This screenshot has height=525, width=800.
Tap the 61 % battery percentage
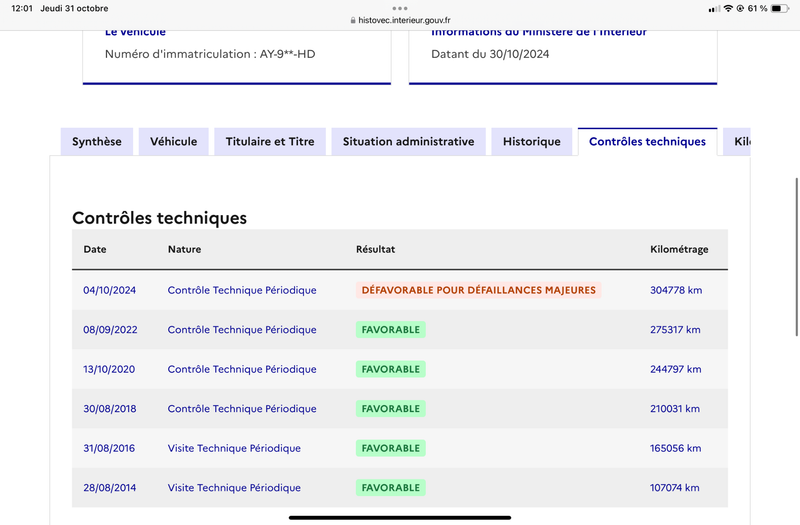[758, 8]
